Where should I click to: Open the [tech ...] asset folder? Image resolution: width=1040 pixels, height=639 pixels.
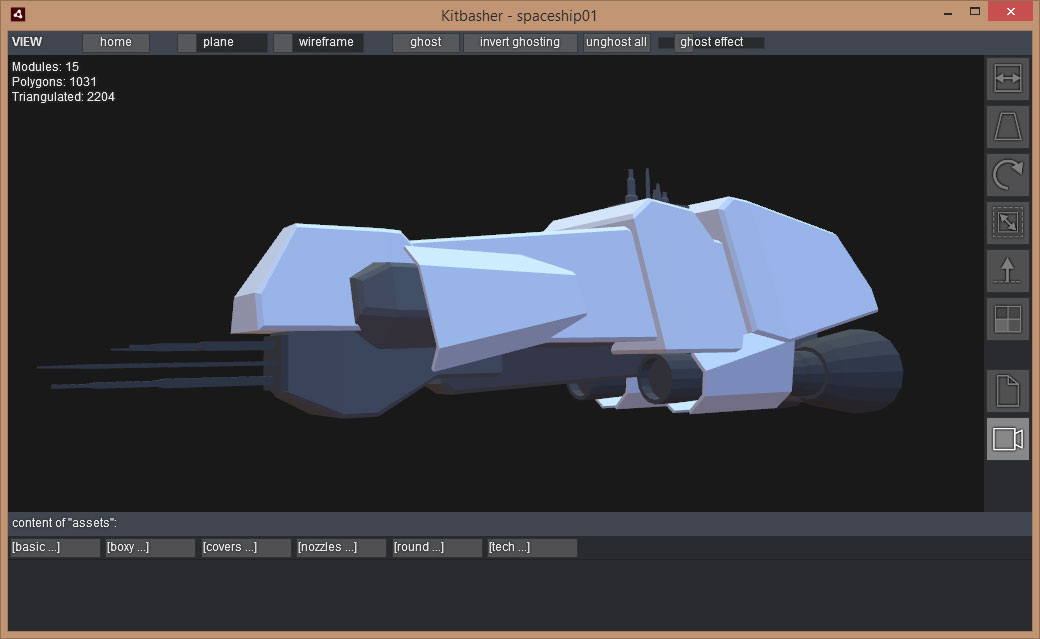pos(532,548)
